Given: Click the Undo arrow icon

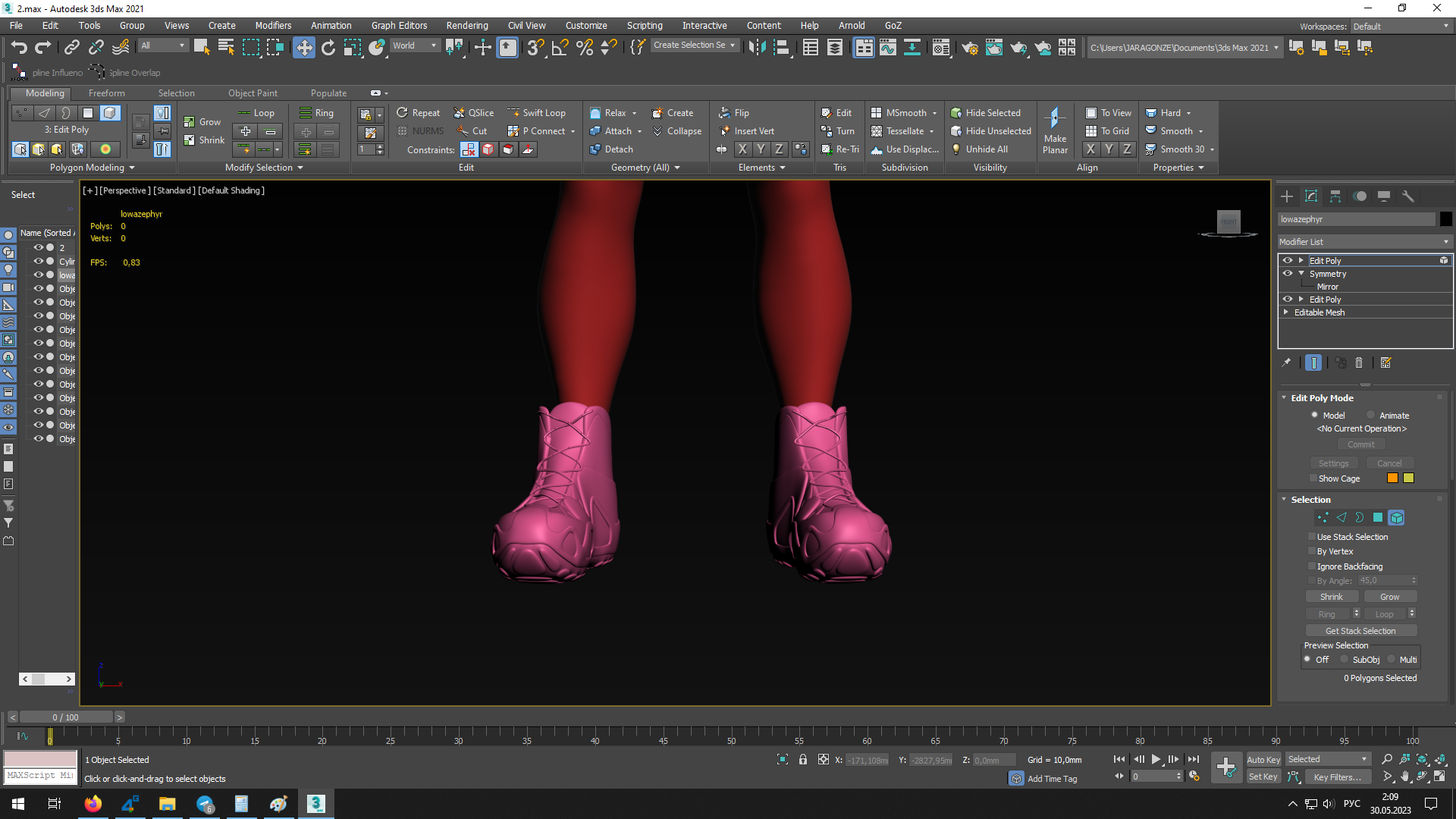Looking at the screenshot, I should coord(19,48).
